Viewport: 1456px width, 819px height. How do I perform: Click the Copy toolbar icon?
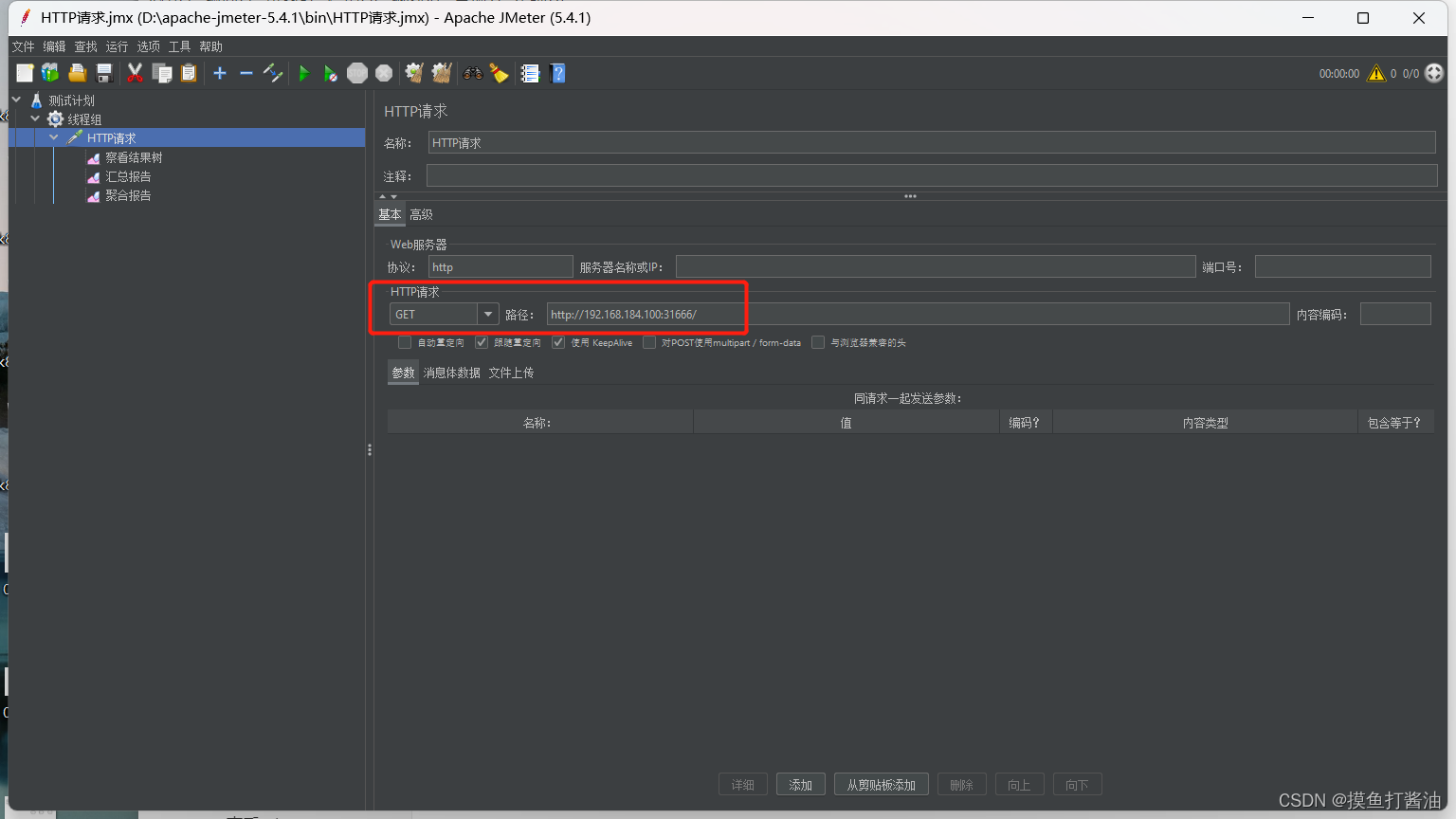click(162, 73)
